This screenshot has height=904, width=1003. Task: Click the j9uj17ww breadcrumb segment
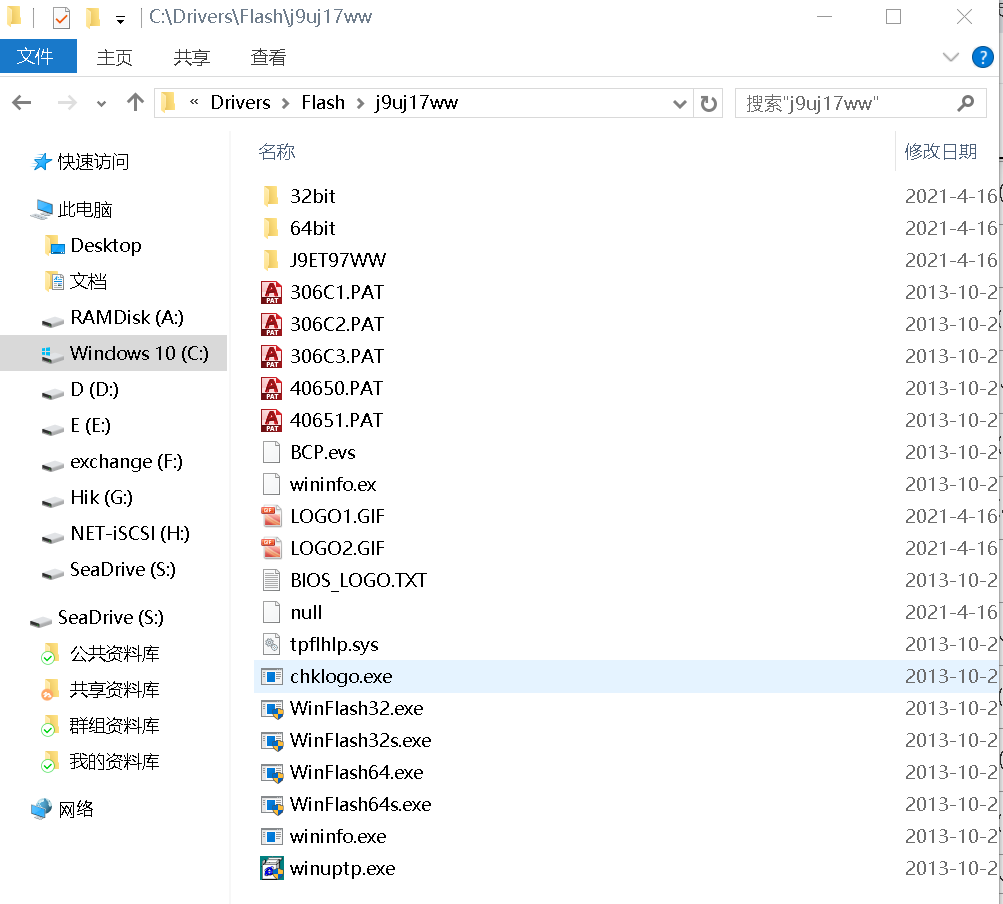pyautogui.click(x=416, y=102)
